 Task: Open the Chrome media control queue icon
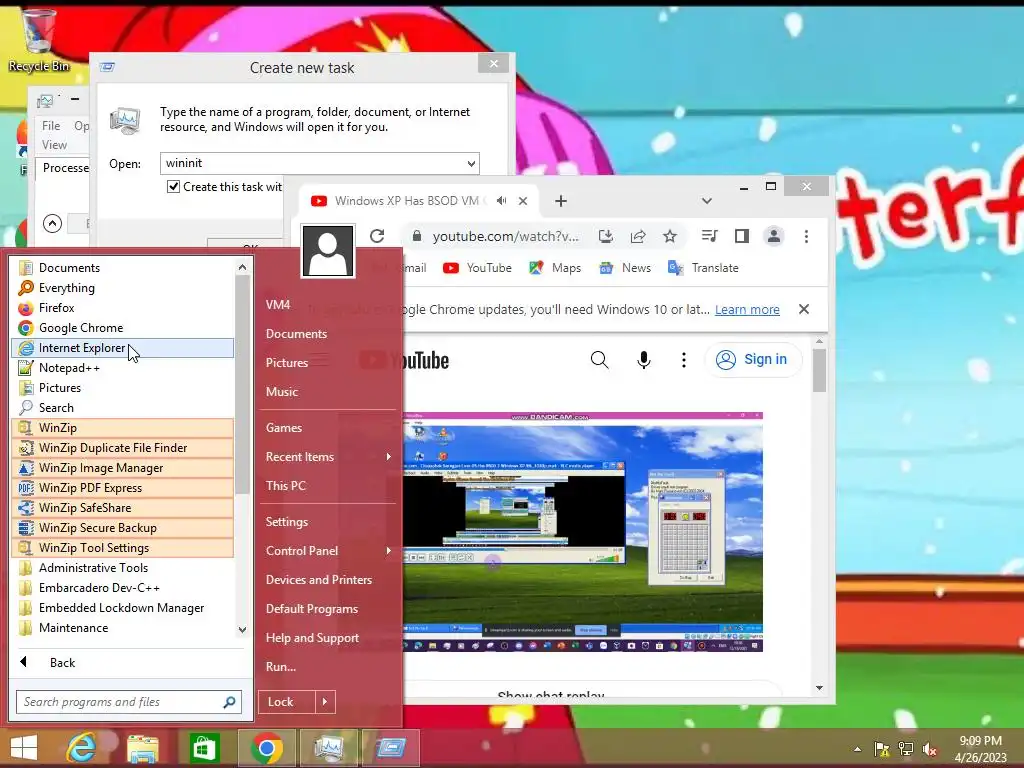tap(709, 236)
